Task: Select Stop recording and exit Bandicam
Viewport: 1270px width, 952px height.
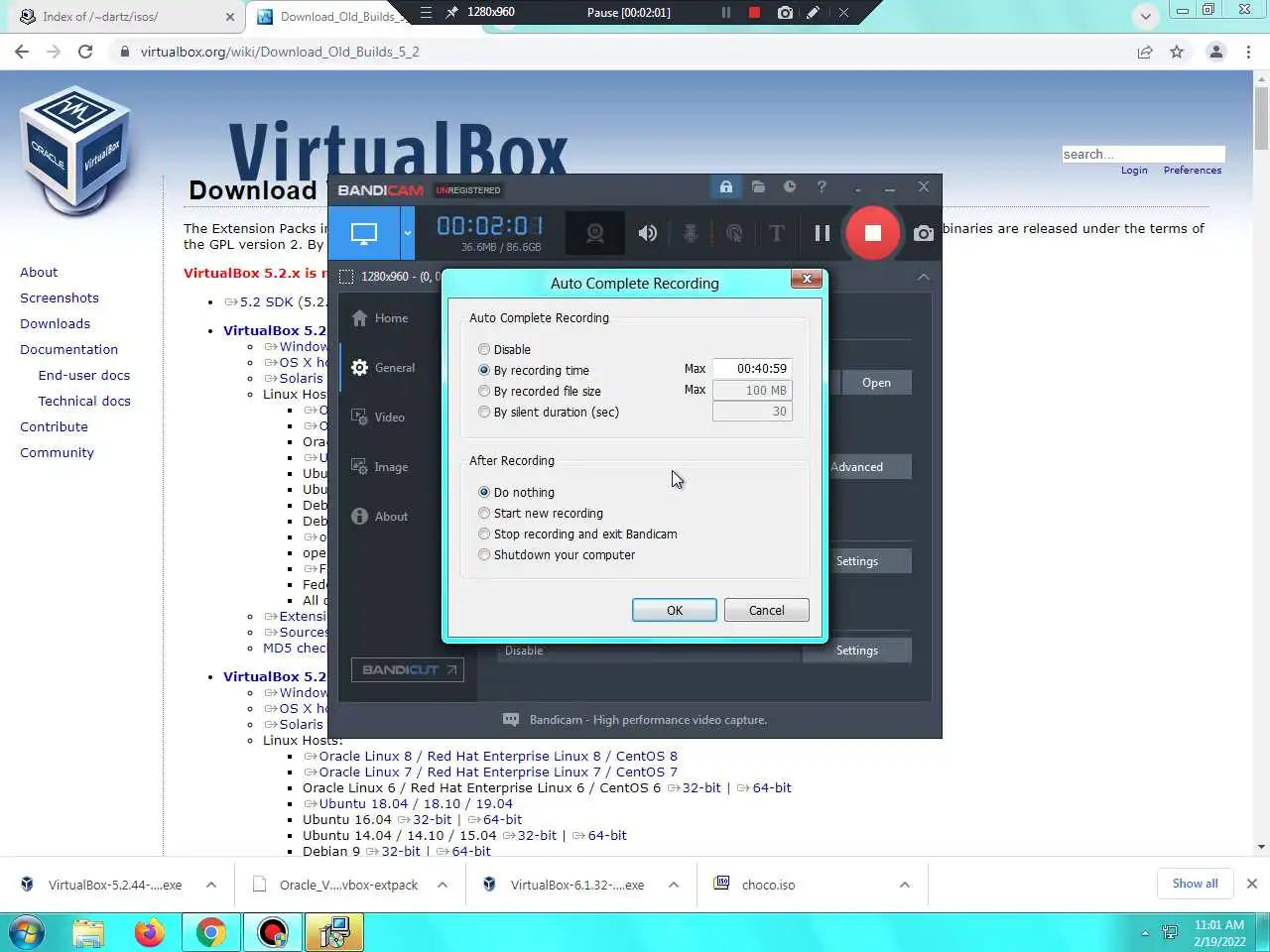Action: click(x=577, y=534)
